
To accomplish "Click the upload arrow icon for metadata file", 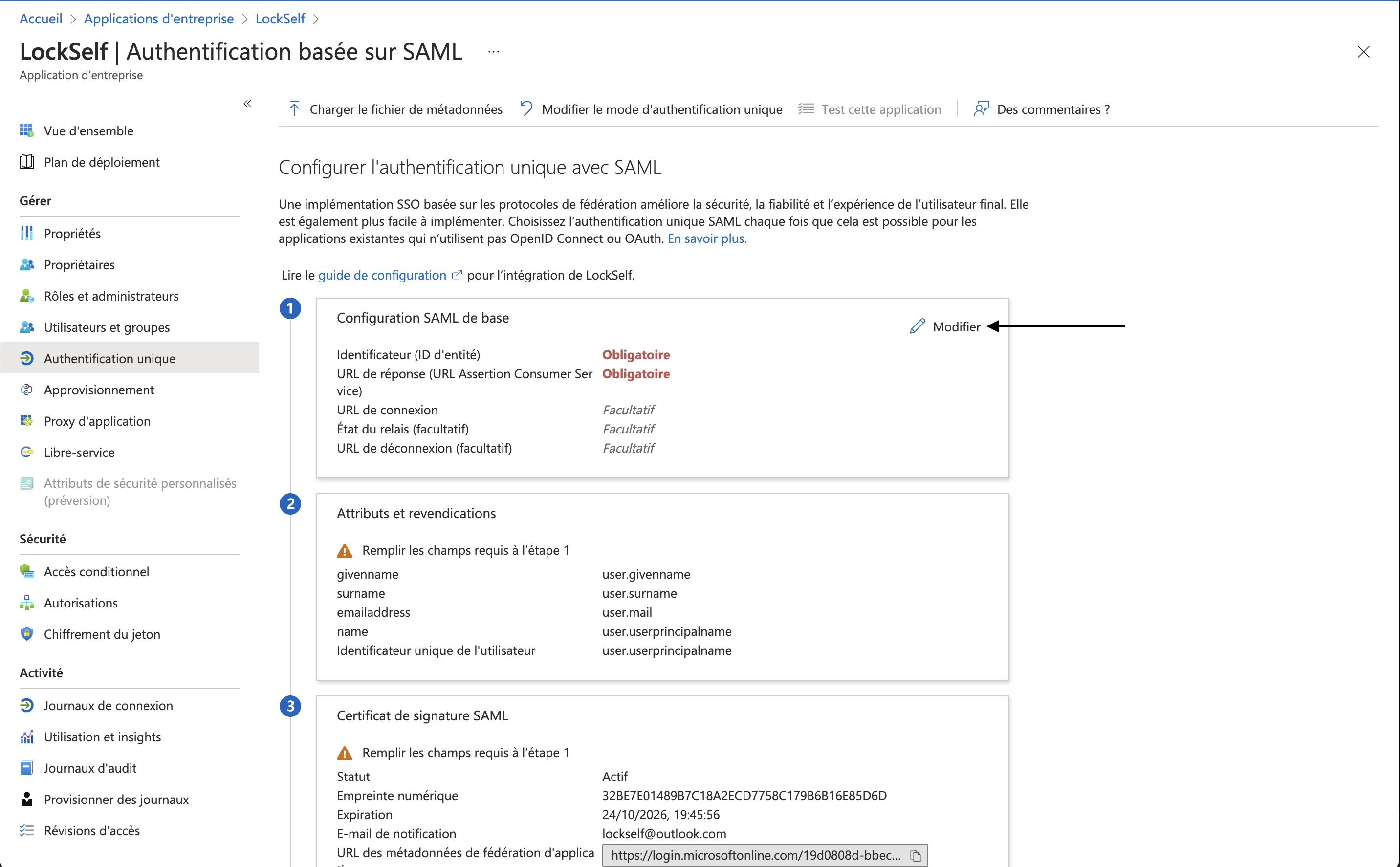I will click(294, 109).
